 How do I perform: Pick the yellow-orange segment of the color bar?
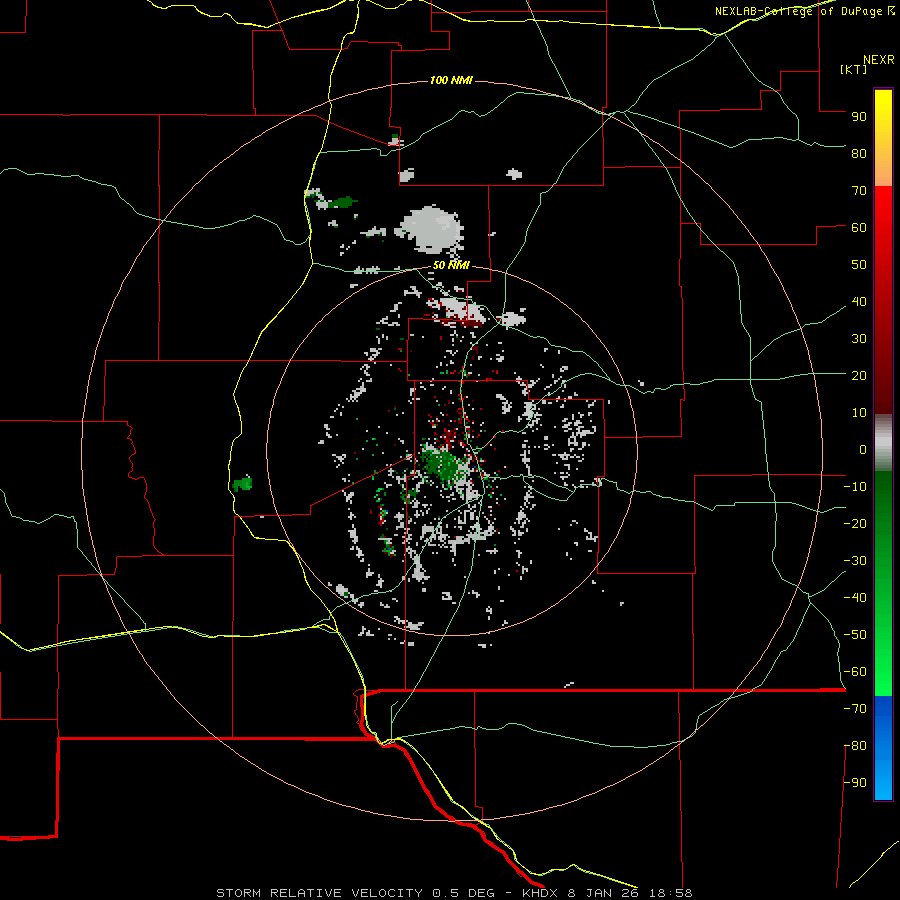[x=883, y=138]
